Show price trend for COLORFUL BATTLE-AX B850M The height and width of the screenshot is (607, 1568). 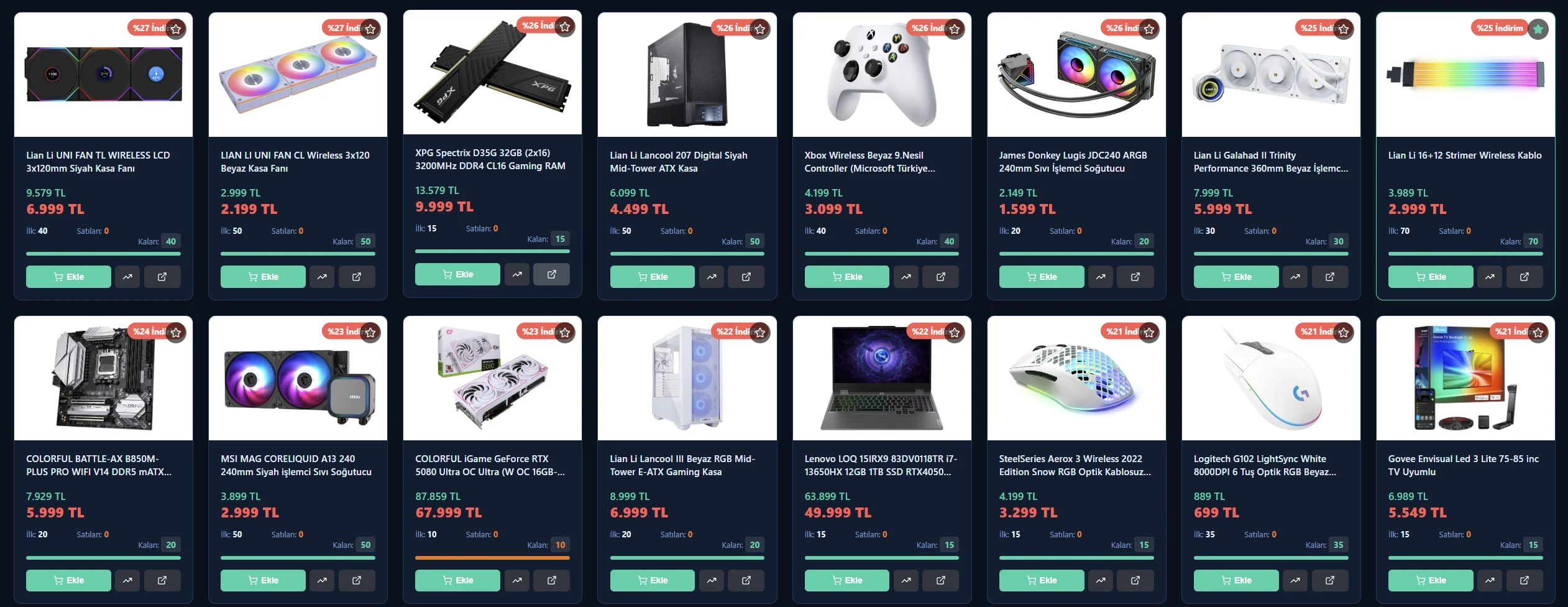[x=127, y=580]
